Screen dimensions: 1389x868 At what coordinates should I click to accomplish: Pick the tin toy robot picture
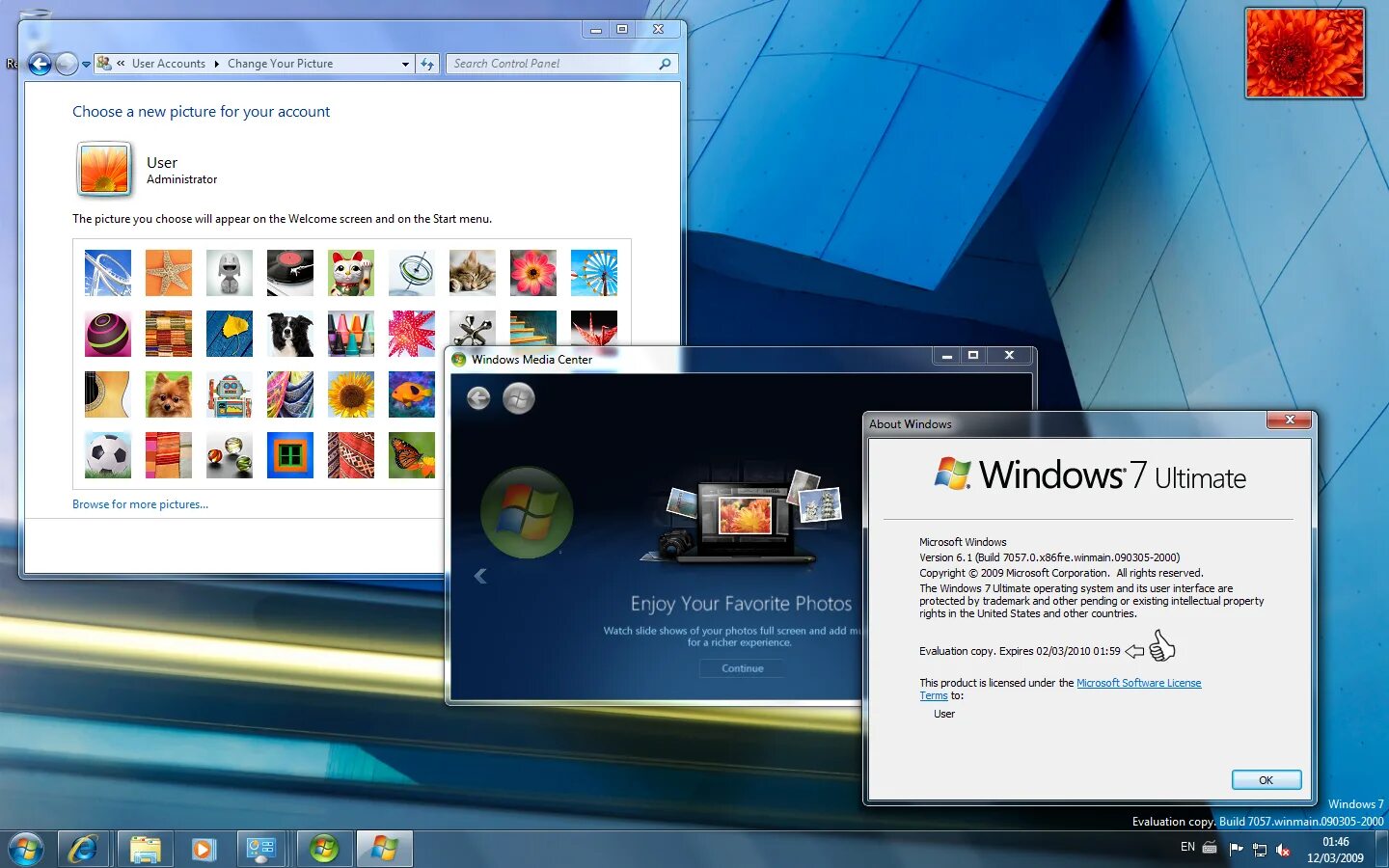(x=229, y=394)
